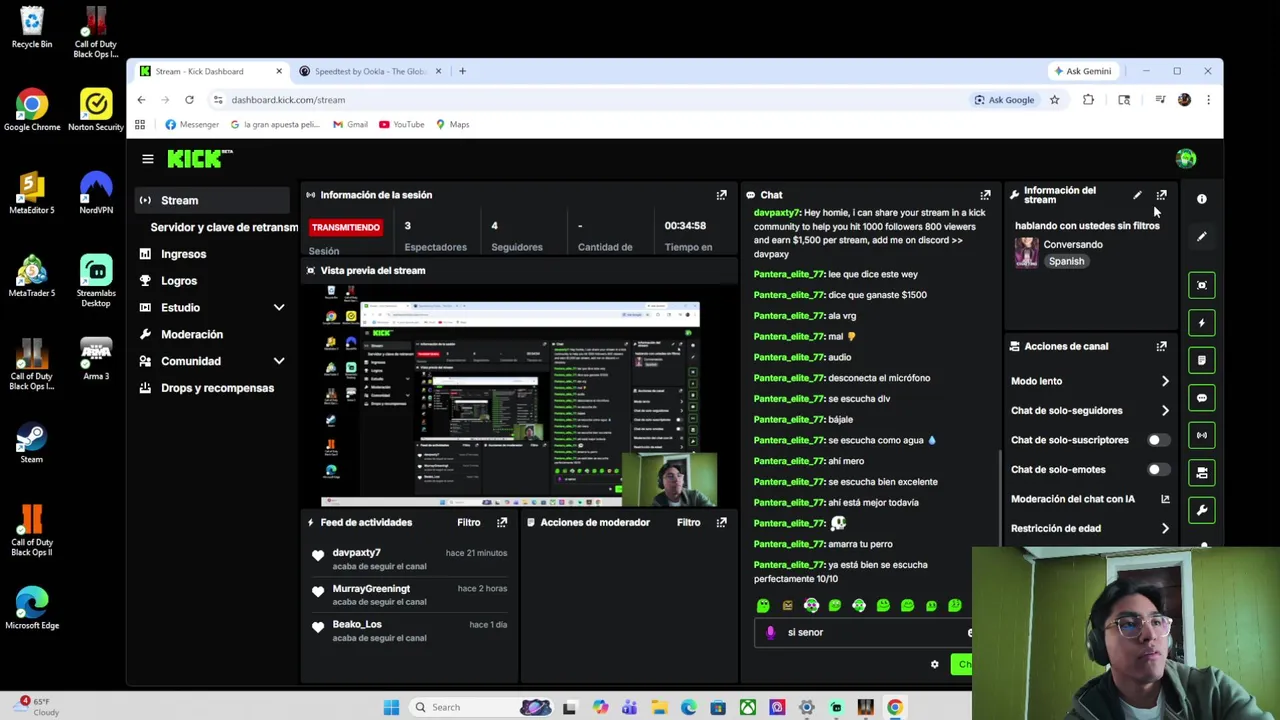Open Filtro in Acciones de moderador
1280x720 pixels.
pos(688,522)
